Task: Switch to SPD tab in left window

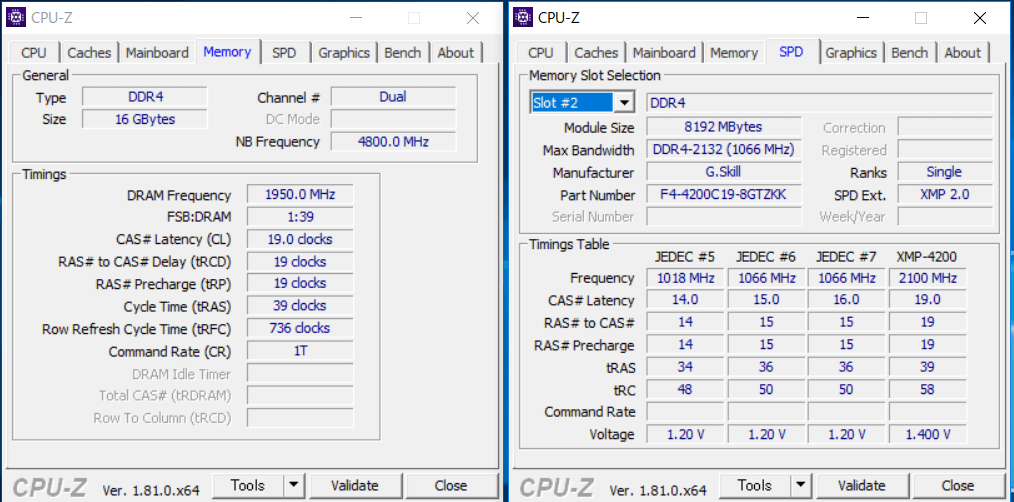Action: [x=285, y=53]
